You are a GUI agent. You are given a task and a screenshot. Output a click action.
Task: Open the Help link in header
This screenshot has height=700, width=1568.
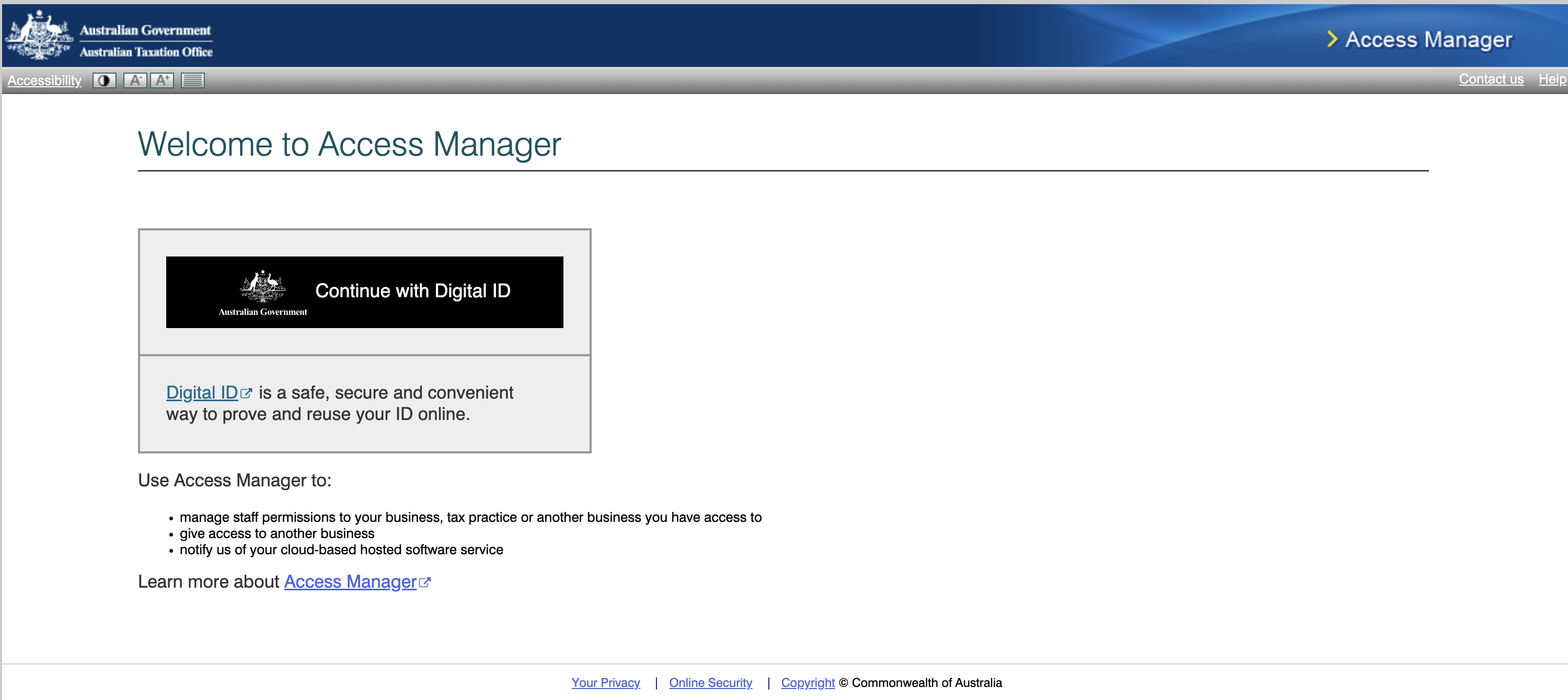coord(1552,79)
